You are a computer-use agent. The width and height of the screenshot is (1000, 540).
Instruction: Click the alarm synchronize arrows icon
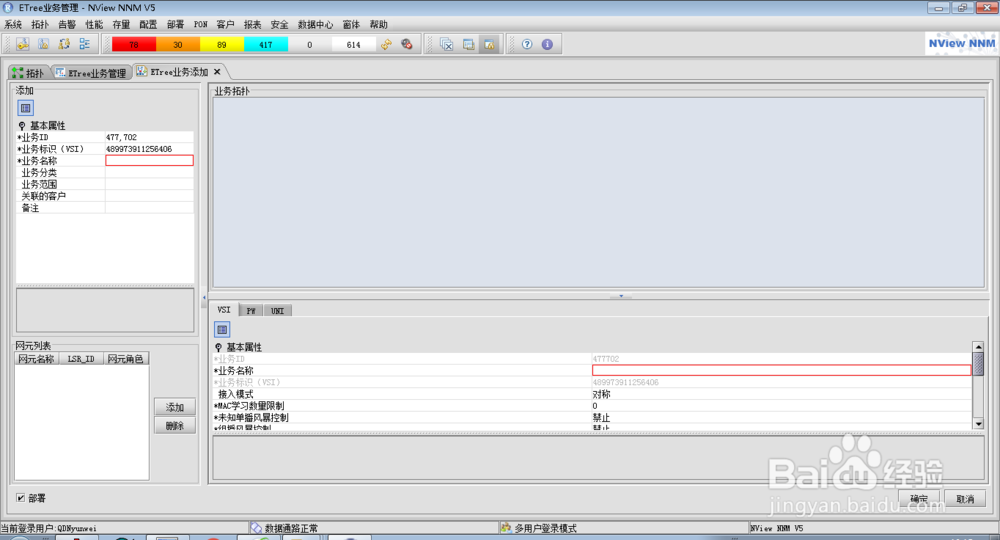tap(386, 44)
